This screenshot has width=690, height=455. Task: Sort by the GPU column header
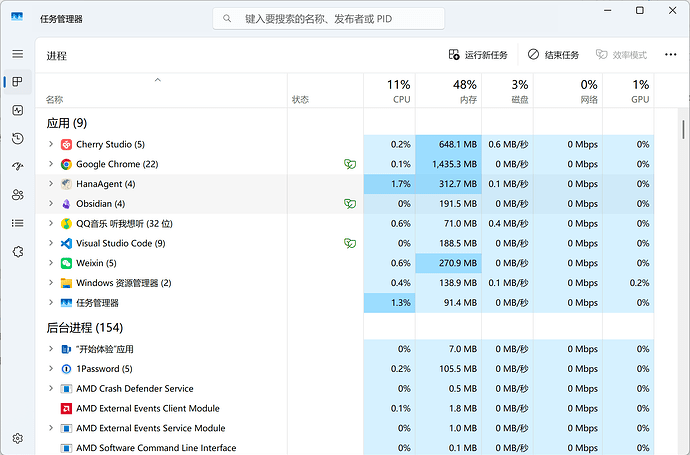click(628, 91)
